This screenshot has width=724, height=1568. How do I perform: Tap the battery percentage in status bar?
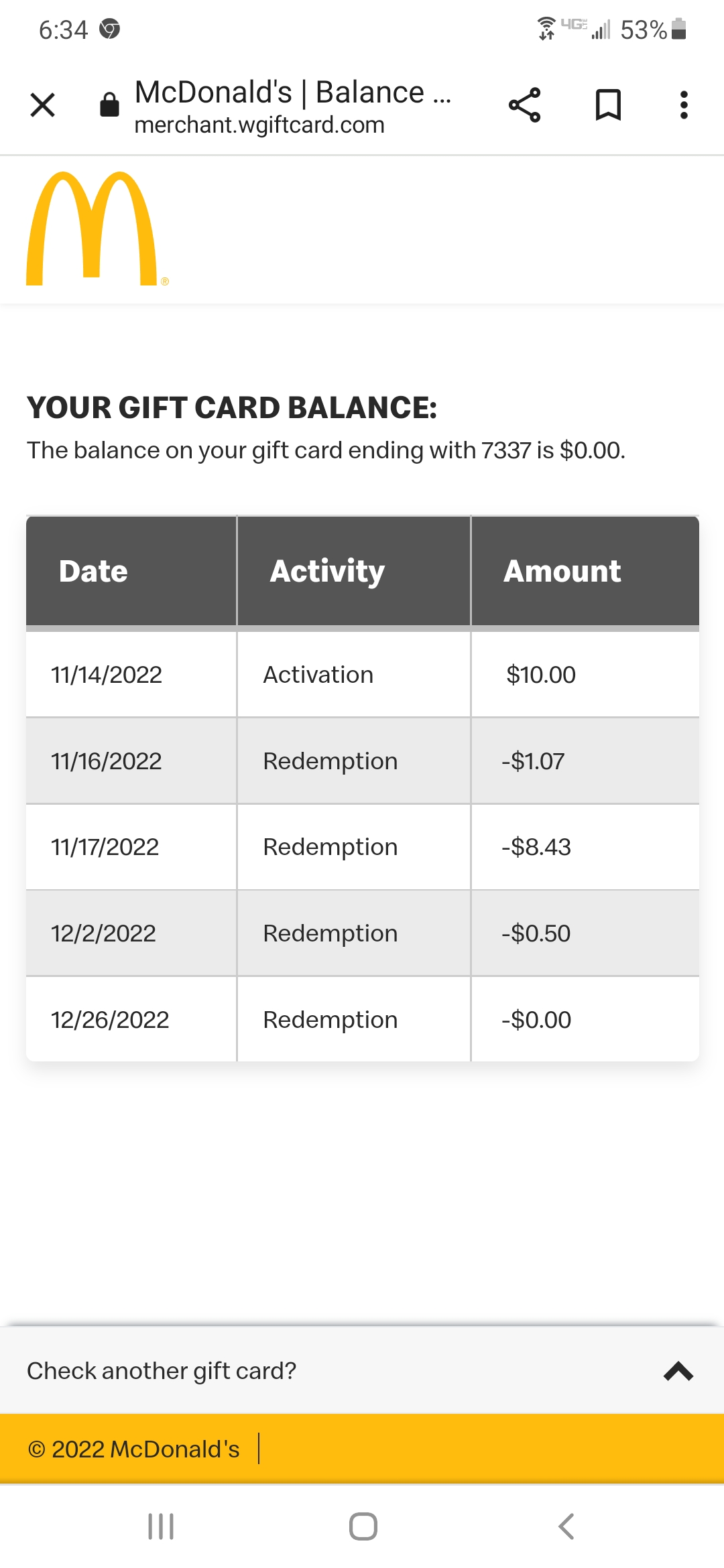pos(644,30)
